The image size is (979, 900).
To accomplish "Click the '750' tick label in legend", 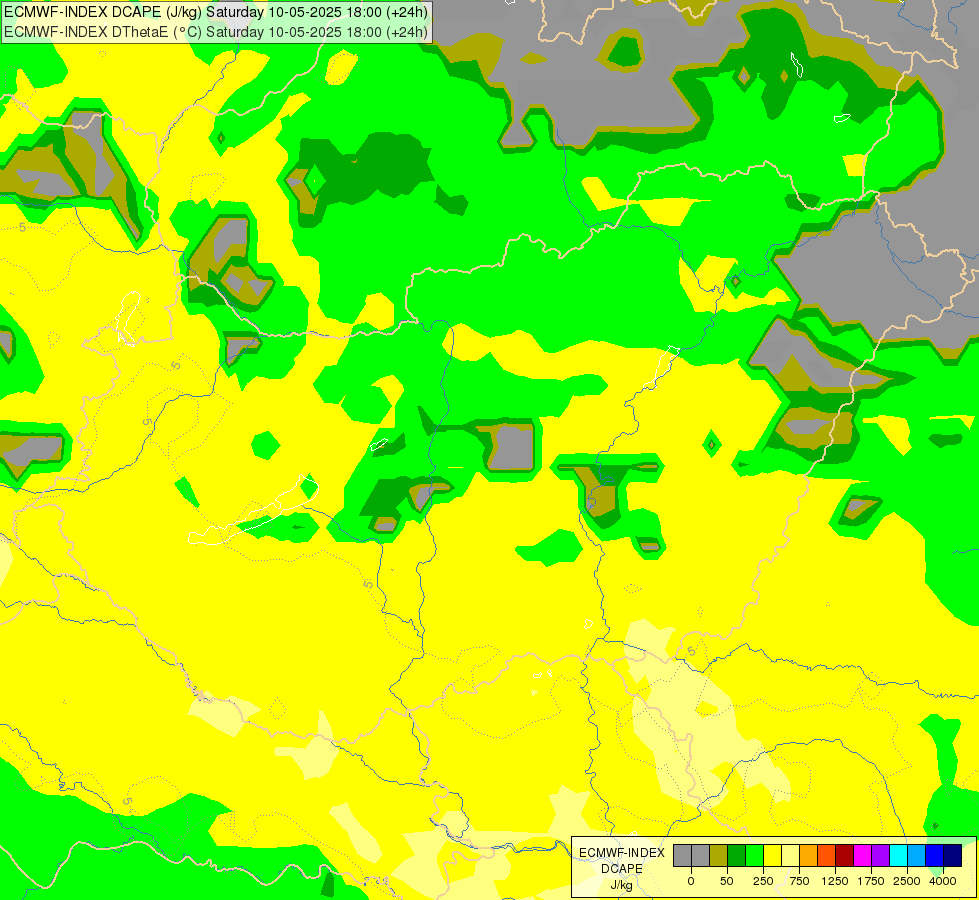I will coord(799,881).
